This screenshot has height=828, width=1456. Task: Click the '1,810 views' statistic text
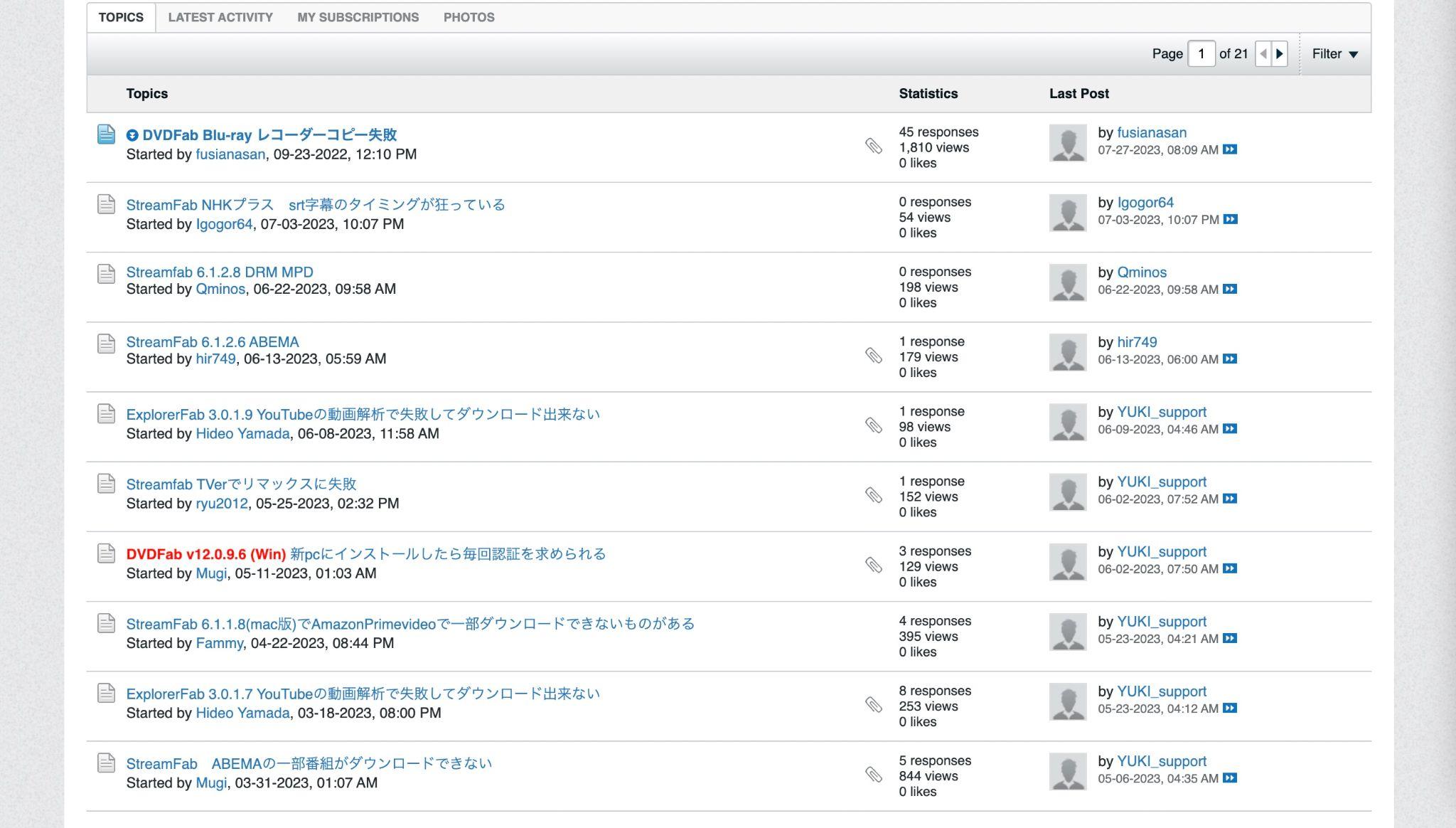pos(933,147)
